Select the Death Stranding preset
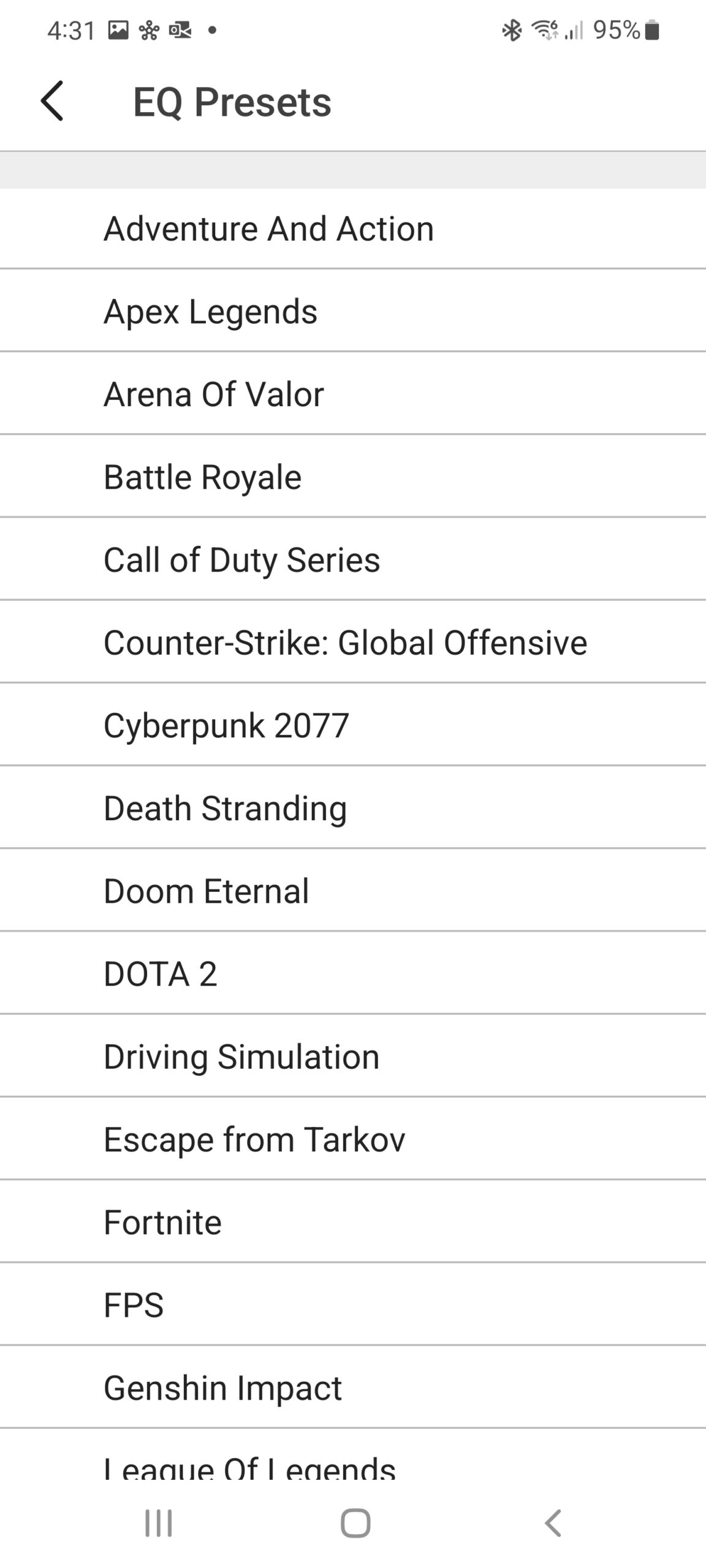 pos(225,808)
